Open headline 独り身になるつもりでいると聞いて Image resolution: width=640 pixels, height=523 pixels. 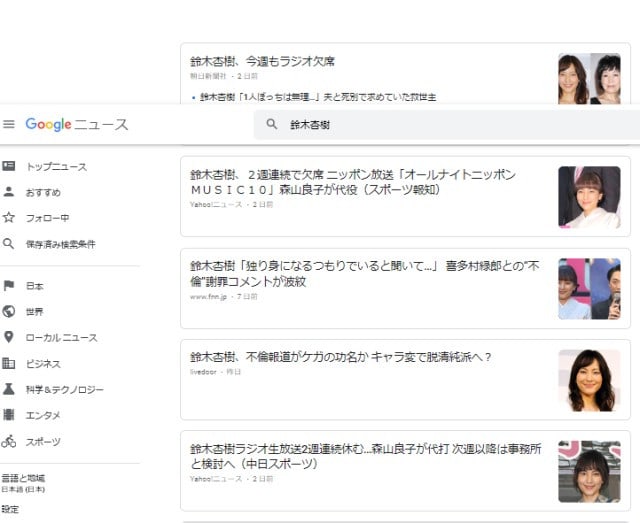(x=365, y=274)
